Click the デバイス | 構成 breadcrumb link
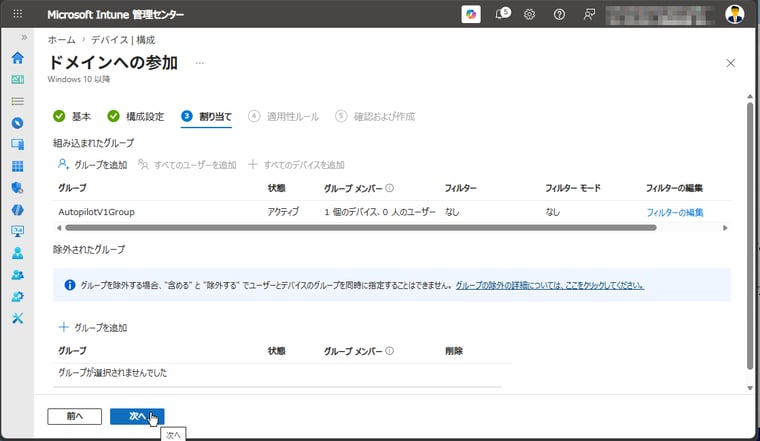 point(123,40)
